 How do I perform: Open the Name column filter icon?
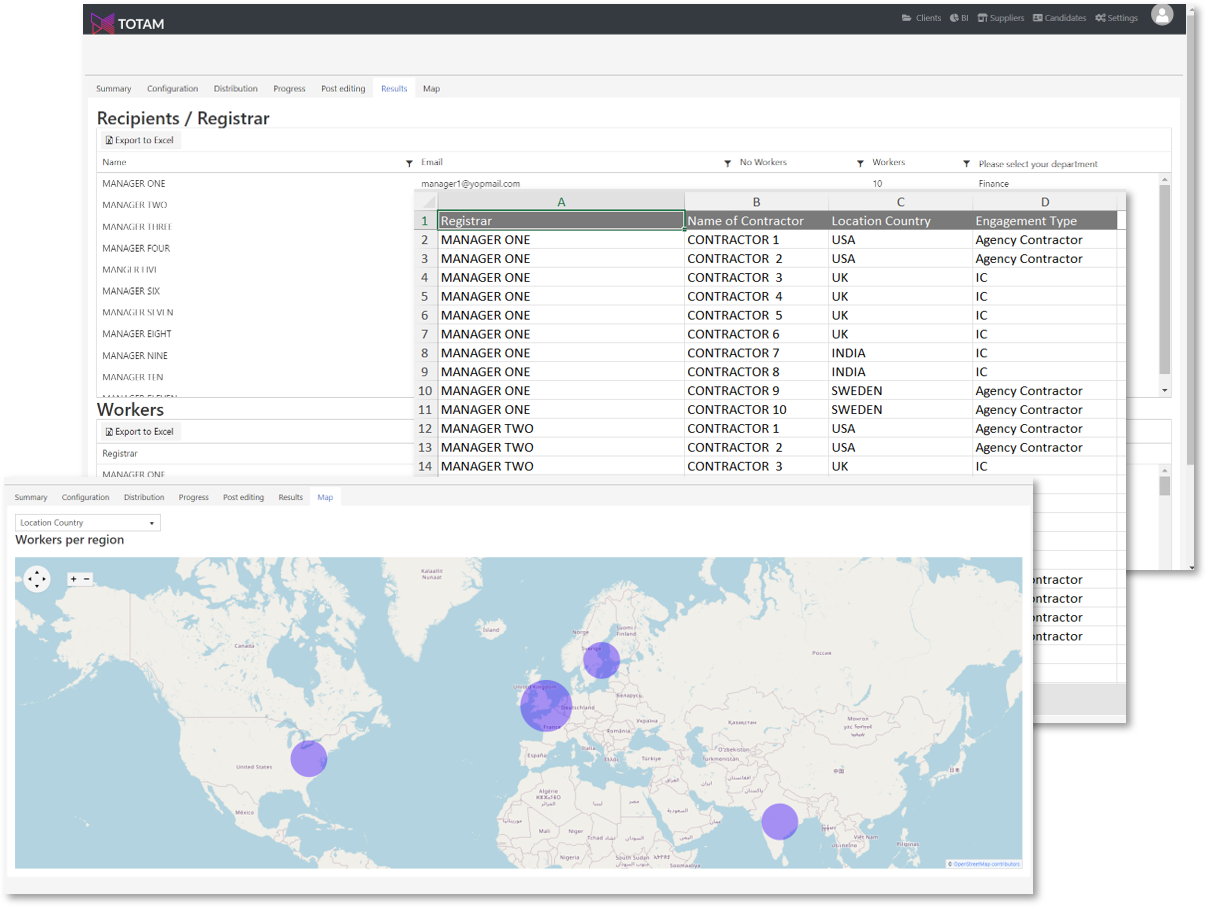(409, 163)
